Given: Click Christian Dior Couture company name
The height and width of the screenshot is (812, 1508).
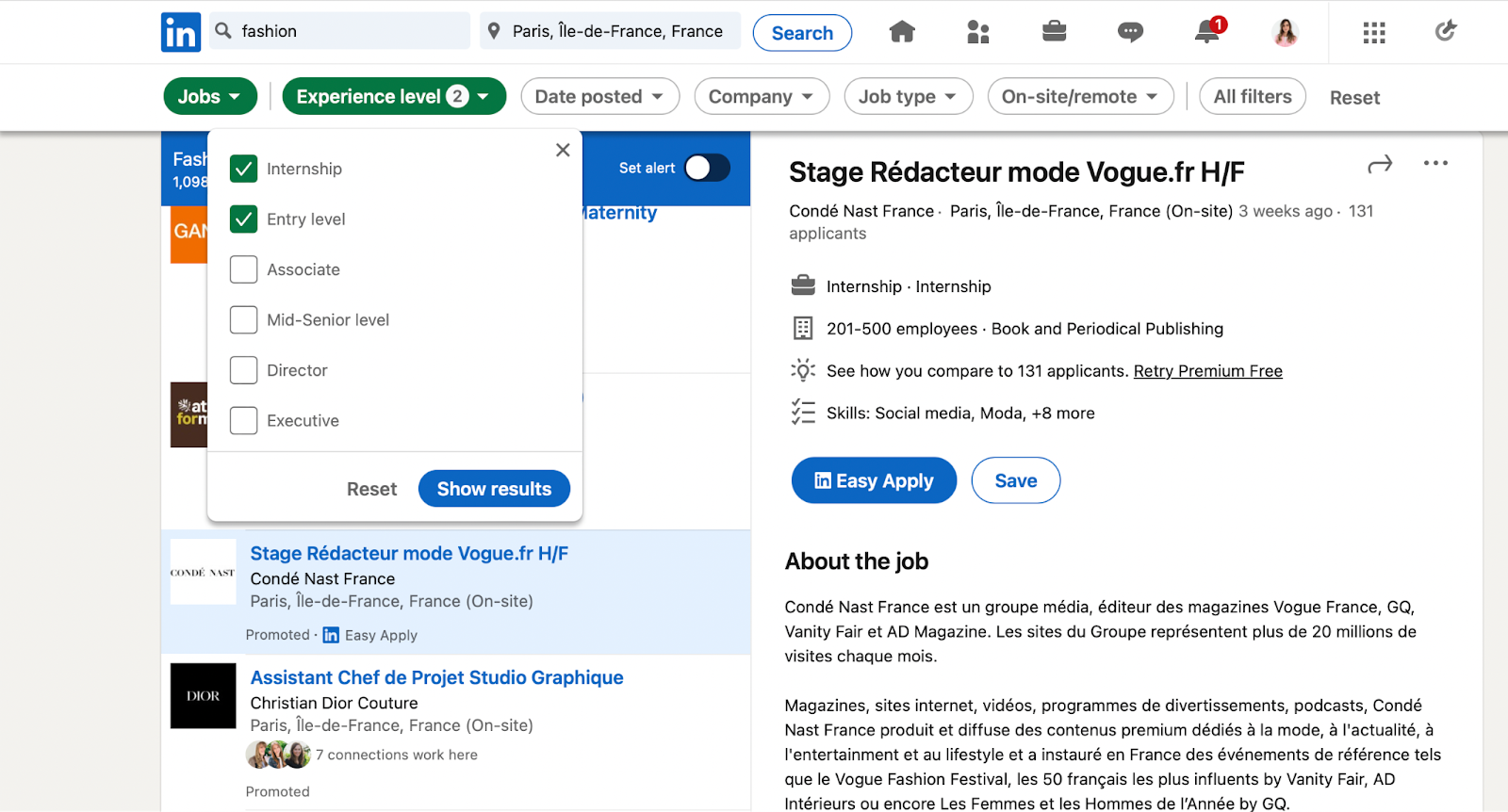Looking at the screenshot, I should point(334,703).
